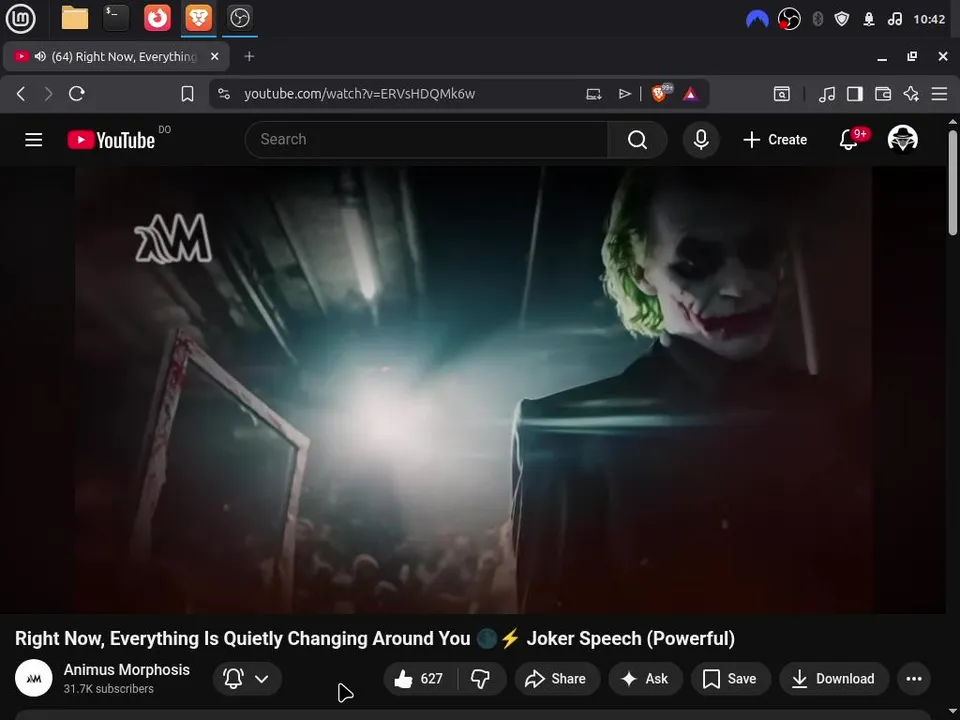The image size is (960, 720).
Task: Open the Files folder launcher in the panel
Action: [75, 18]
